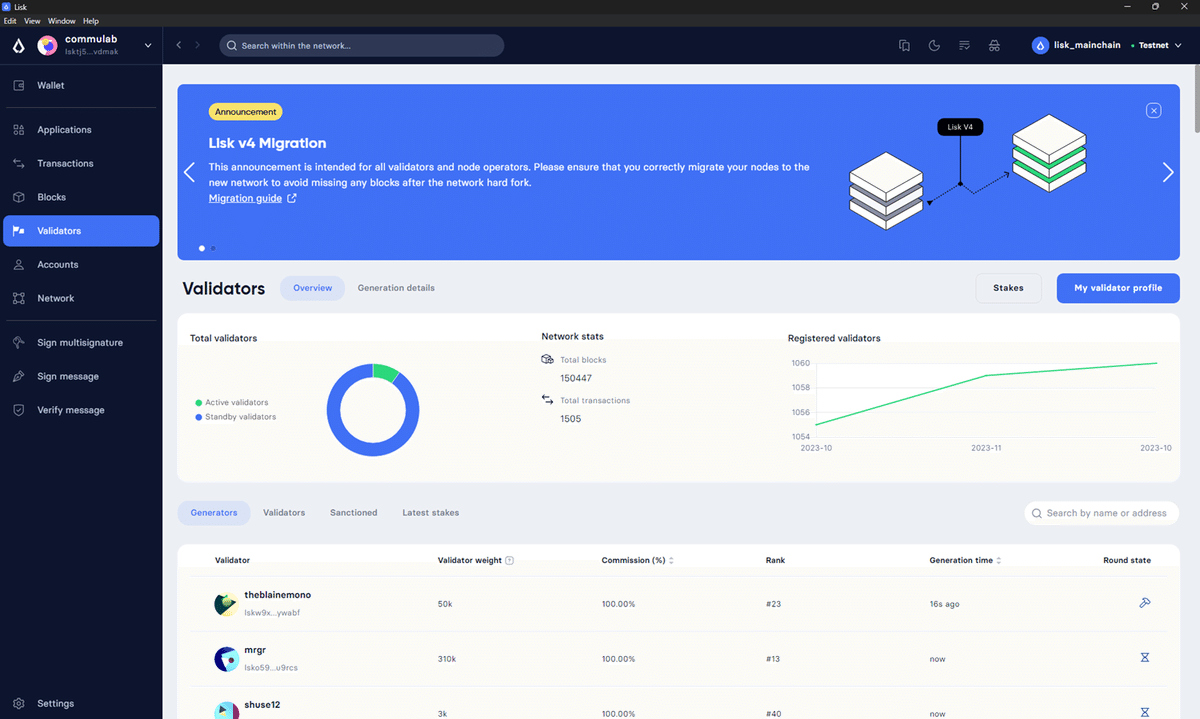The image size is (1200, 719).
Task: Open the lisk_mainchain Testnet network dropdown
Action: click(1108, 45)
